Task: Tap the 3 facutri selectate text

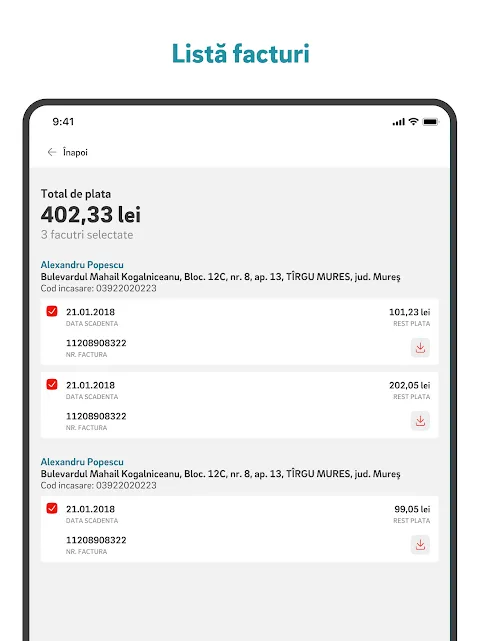Action: click(87, 235)
